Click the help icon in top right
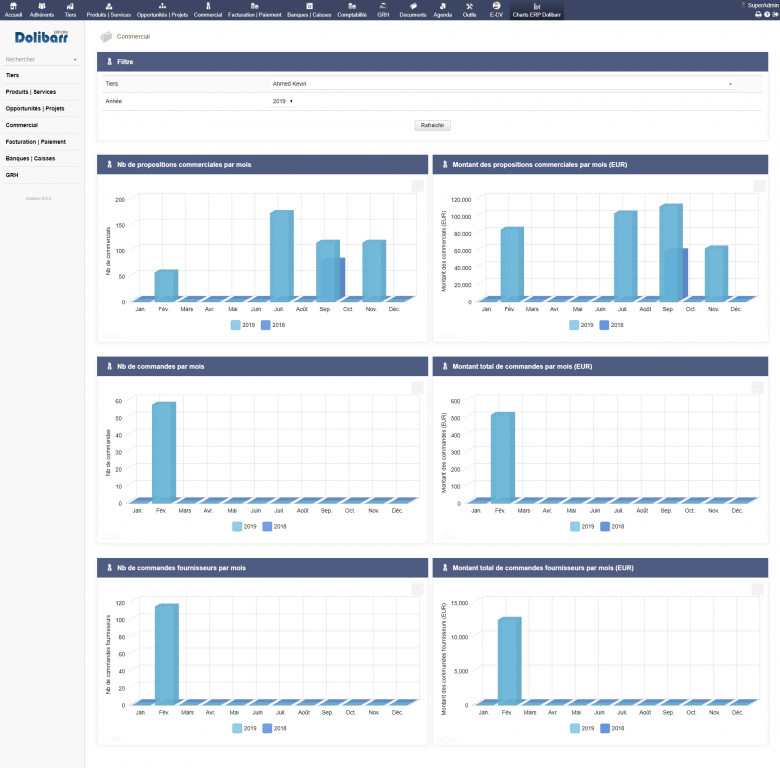 [x=767, y=14]
